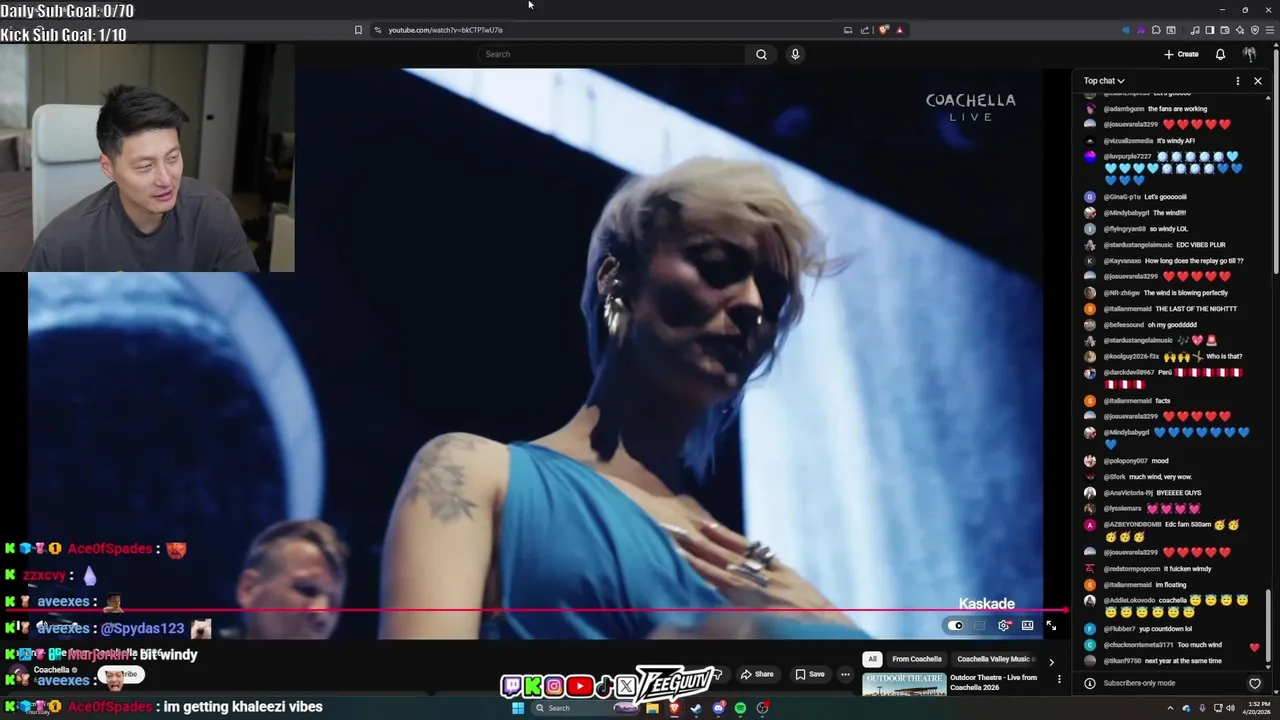The image size is (1280, 720).
Task: Toggle the autoplay switch in player
Action: click(955, 626)
